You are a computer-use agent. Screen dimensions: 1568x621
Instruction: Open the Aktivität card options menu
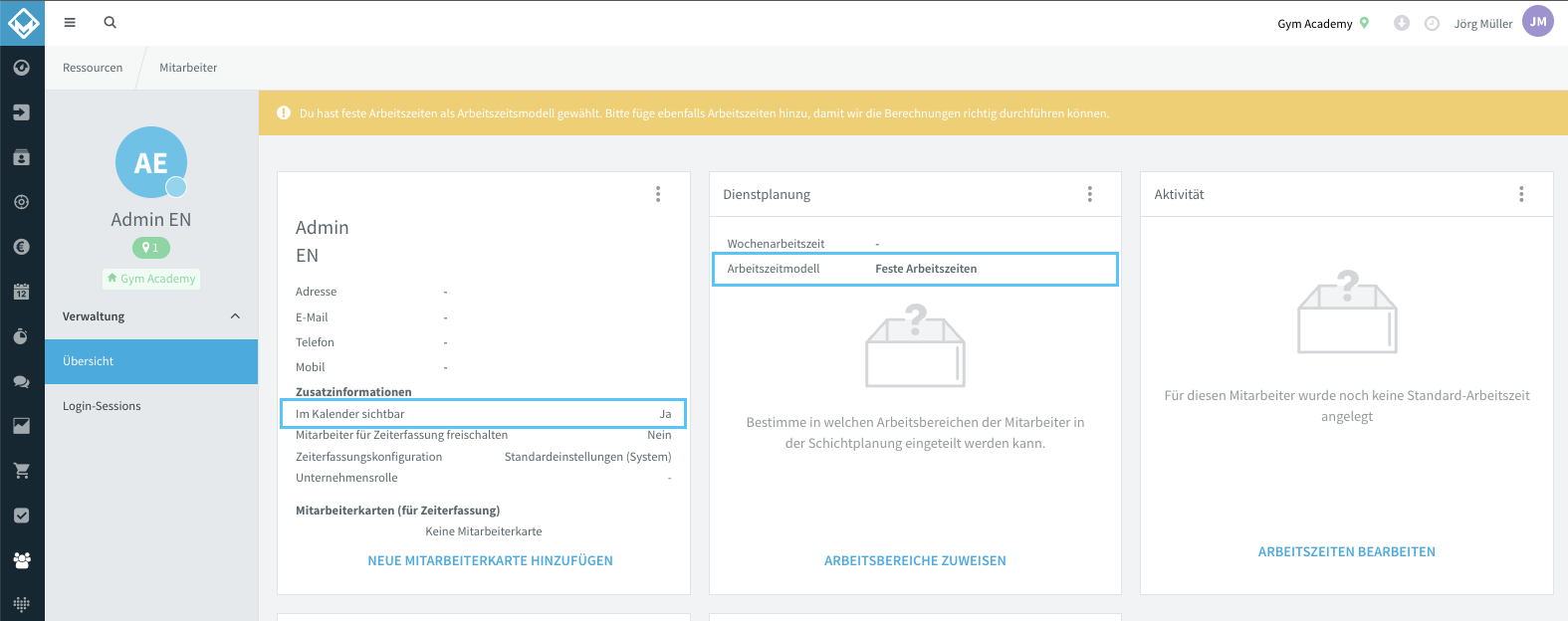(x=1521, y=194)
